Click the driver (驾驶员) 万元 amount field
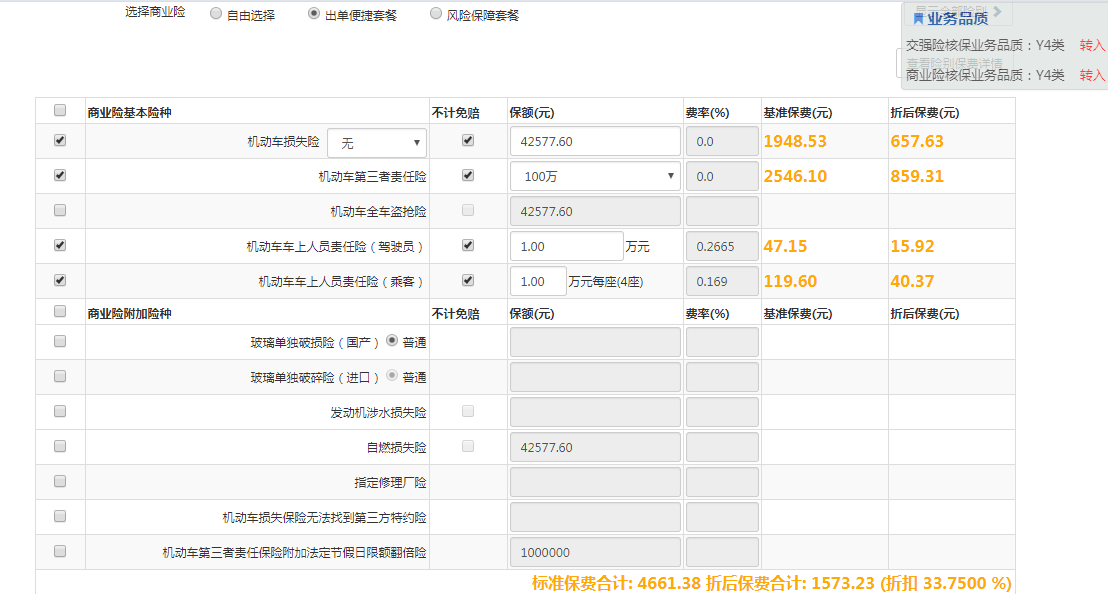Screen dimensions: 1108x594 tap(566, 246)
